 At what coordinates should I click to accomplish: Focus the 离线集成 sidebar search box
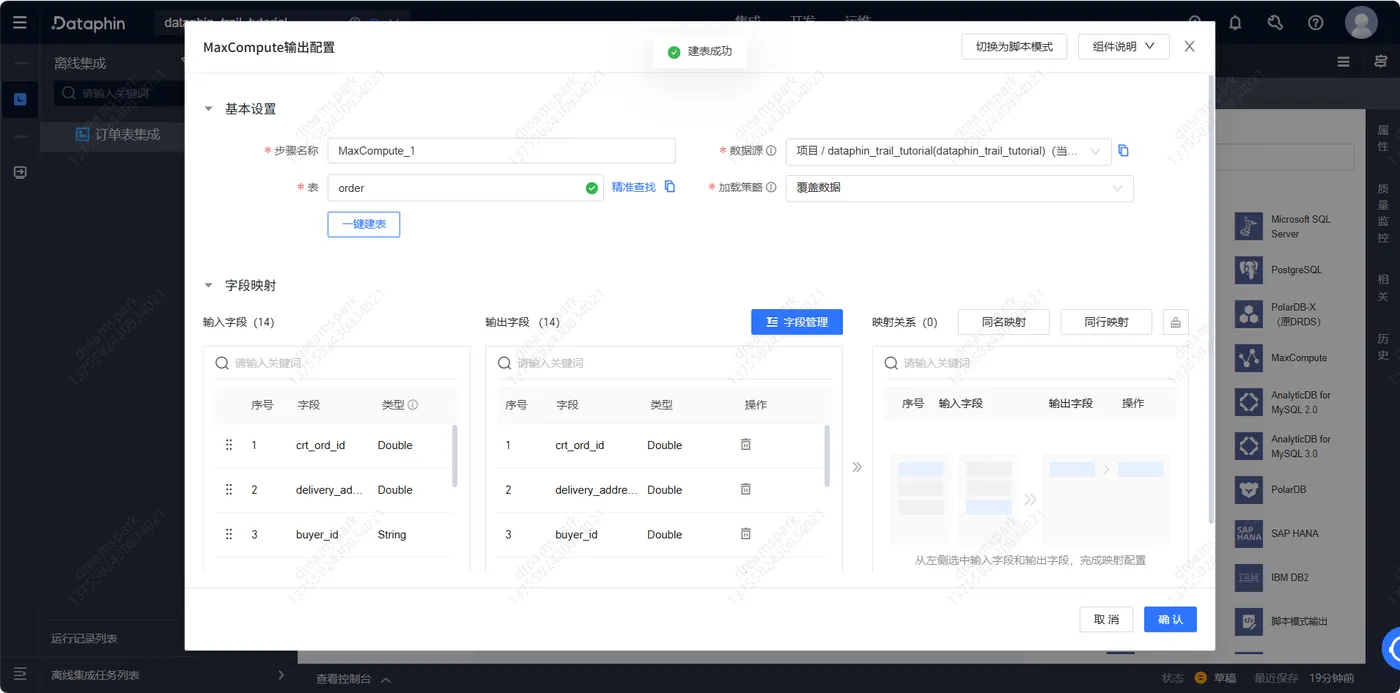coord(120,93)
